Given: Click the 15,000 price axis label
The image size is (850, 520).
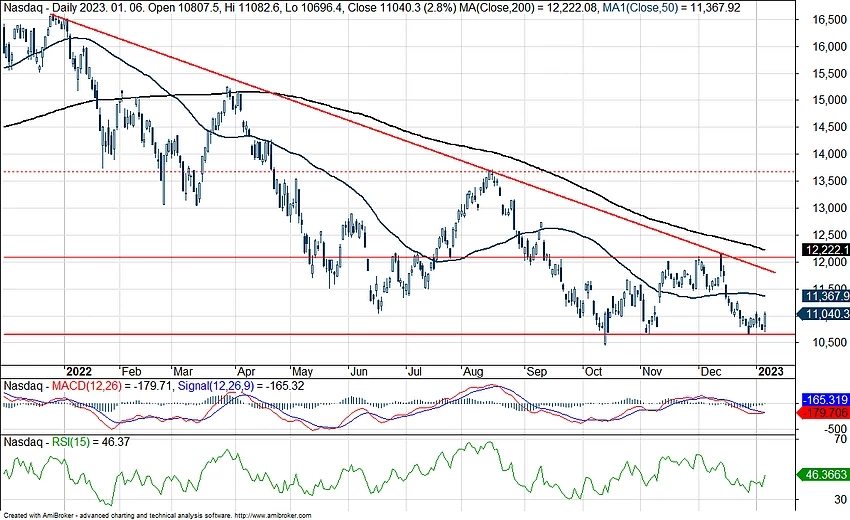Looking at the screenshot, I should pyautogui.click(x=829, y=100).
